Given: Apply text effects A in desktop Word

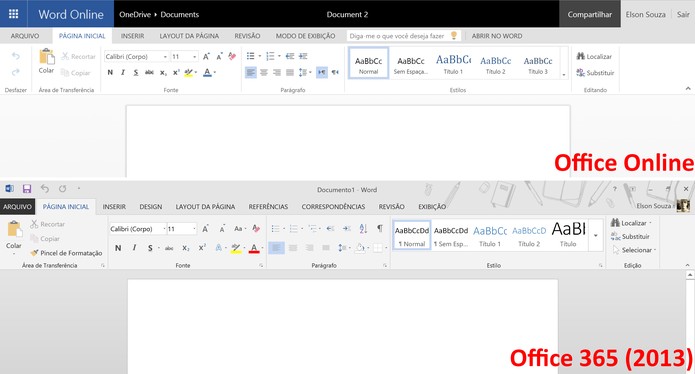Looking at the screenshot, I should coord(219,248).
